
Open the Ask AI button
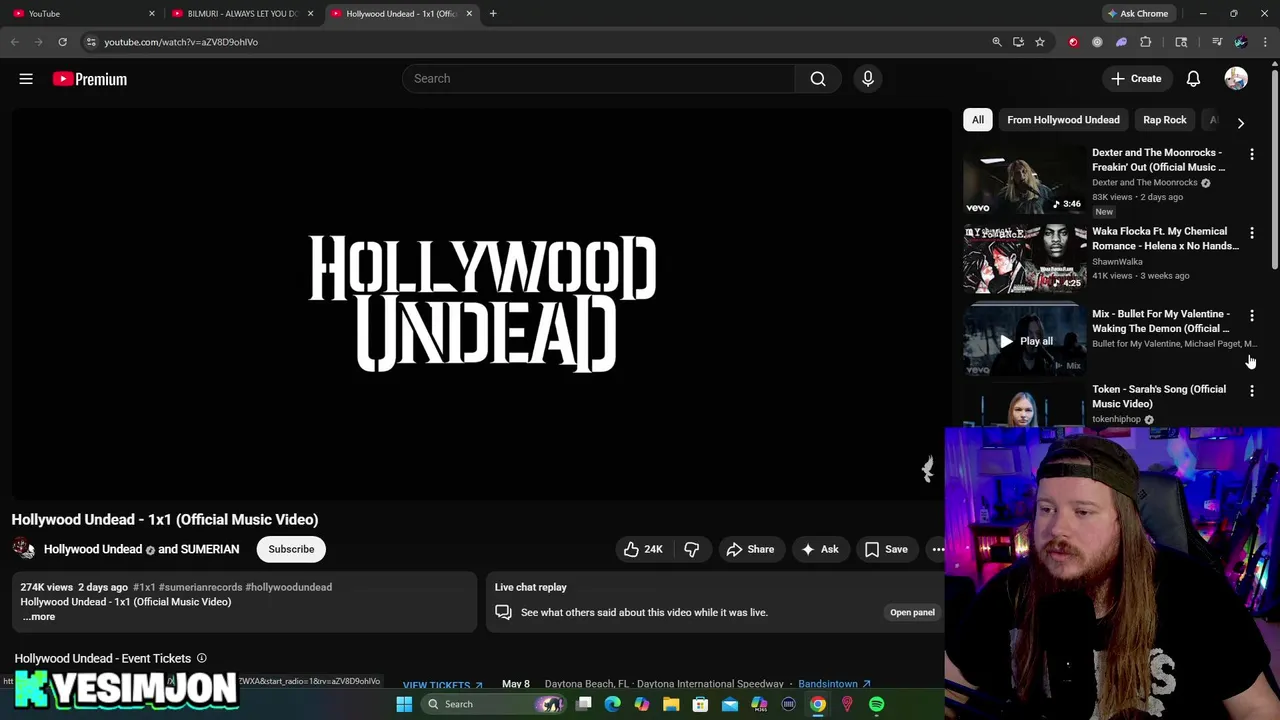click(x=819, y=549)
